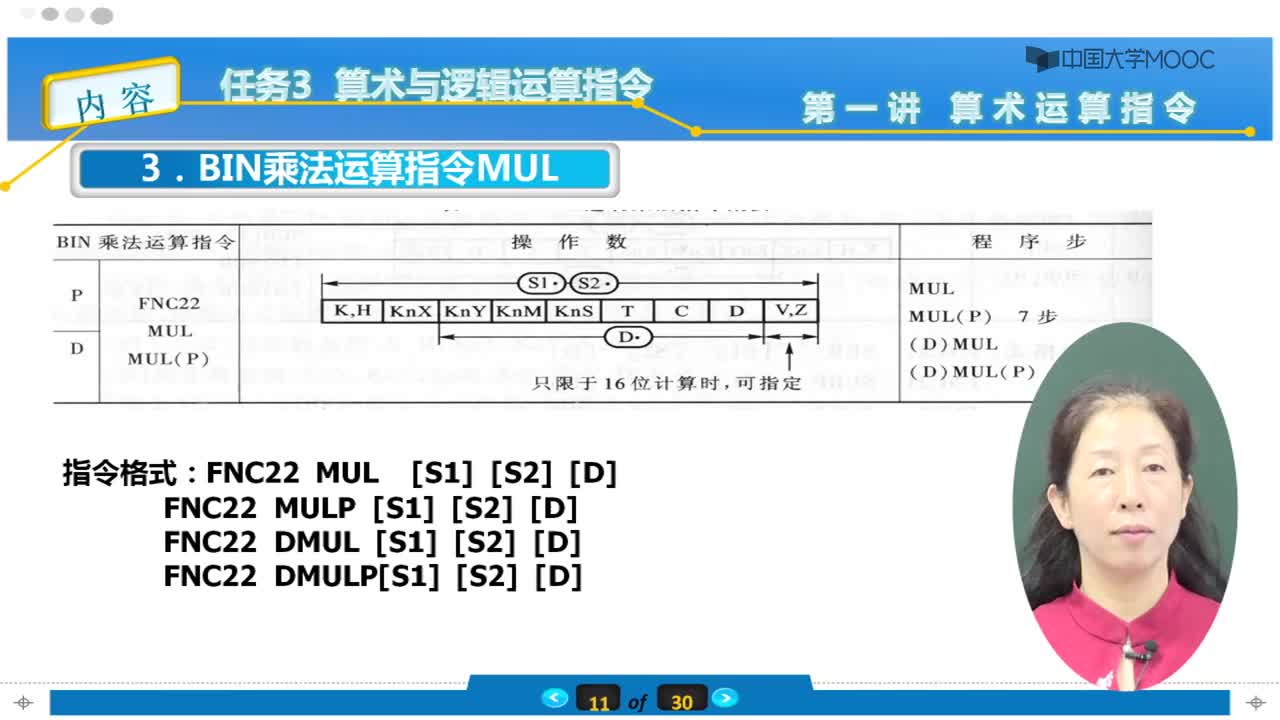Viewport: 1280px width, 720px height.
Task: Click the BIN乘法运算指令 table header
Action: tap(146, 242)
